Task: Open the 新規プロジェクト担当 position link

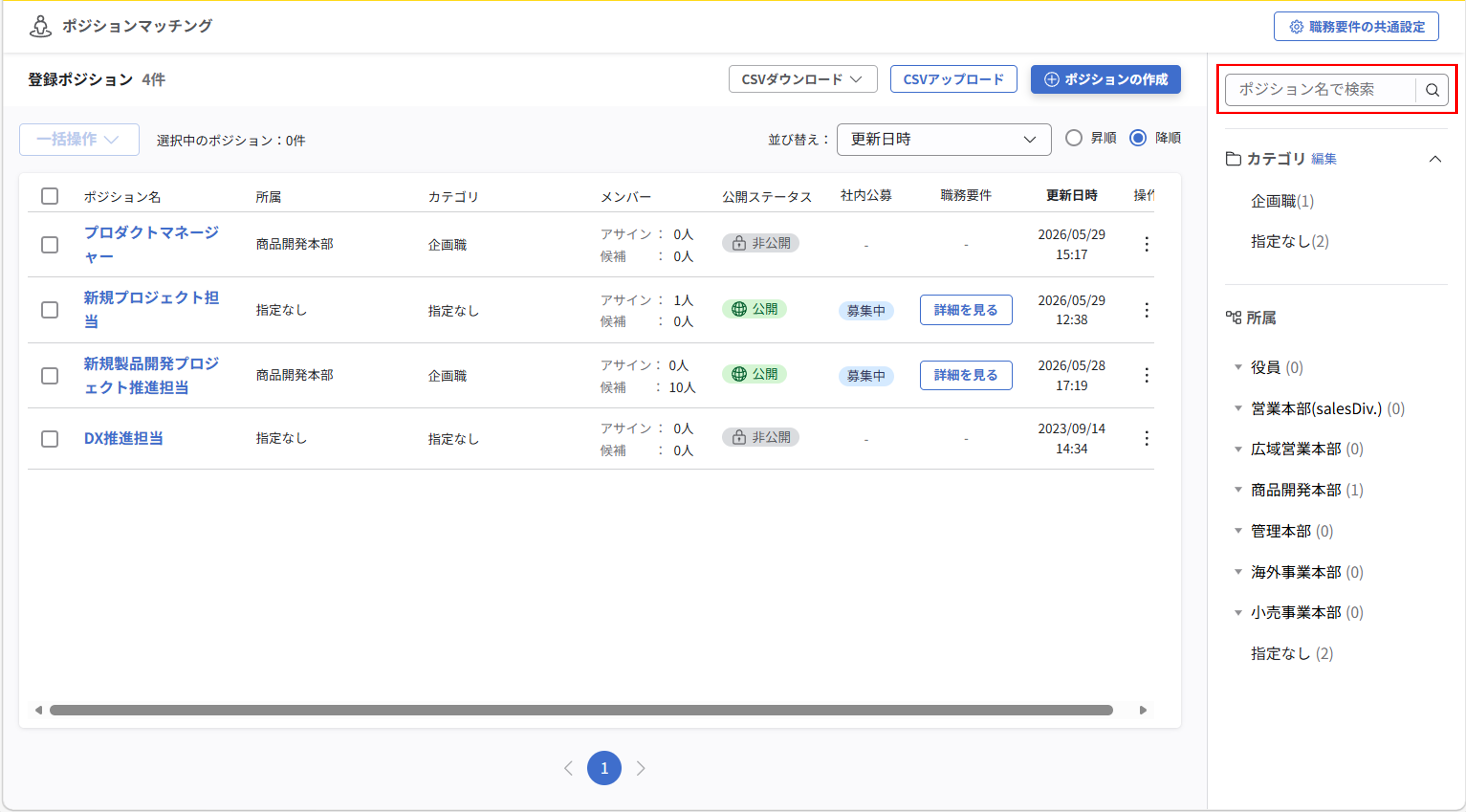Action: coord(151,310)
